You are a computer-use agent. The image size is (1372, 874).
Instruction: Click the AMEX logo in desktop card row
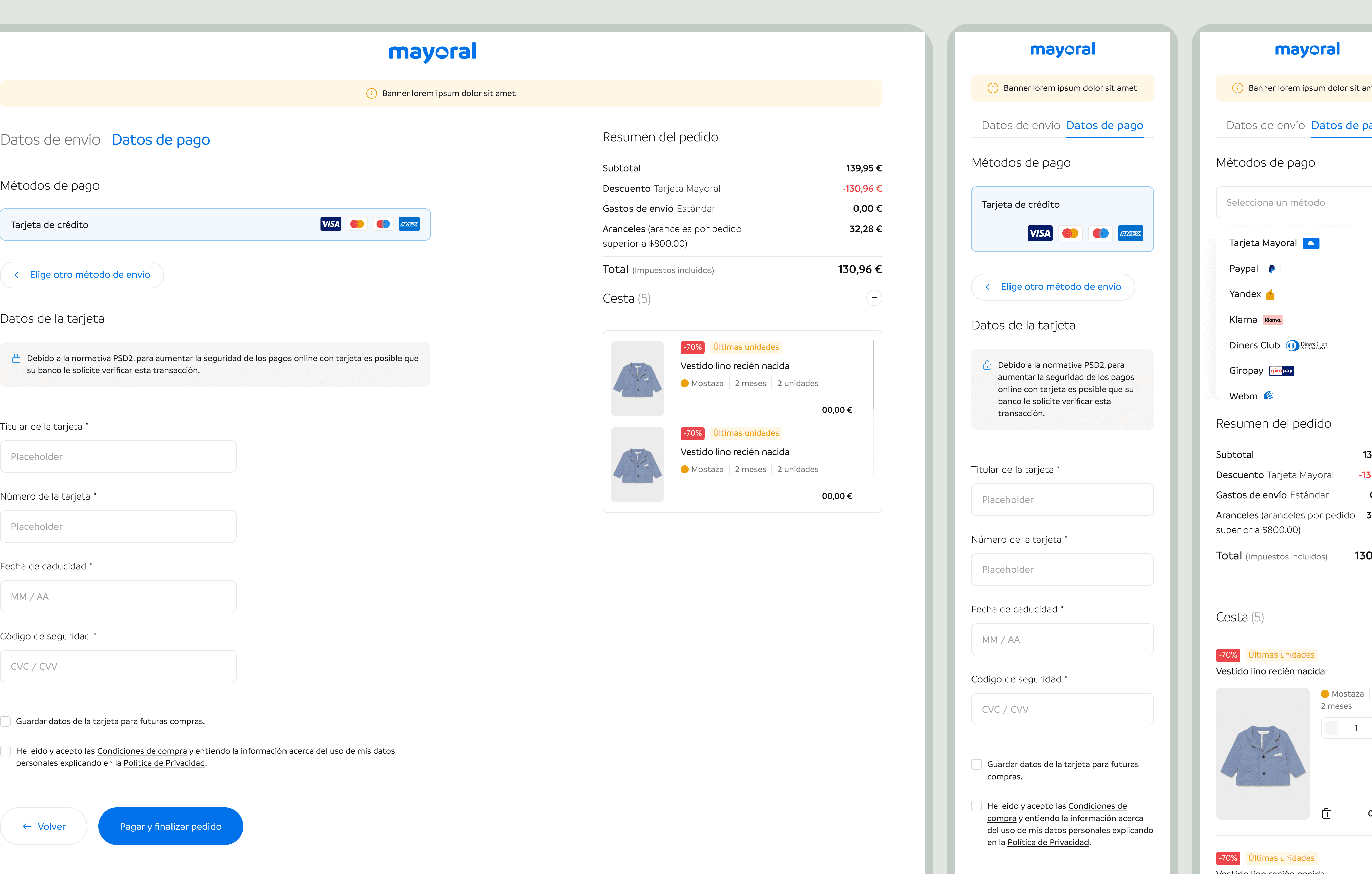point(409,224)
